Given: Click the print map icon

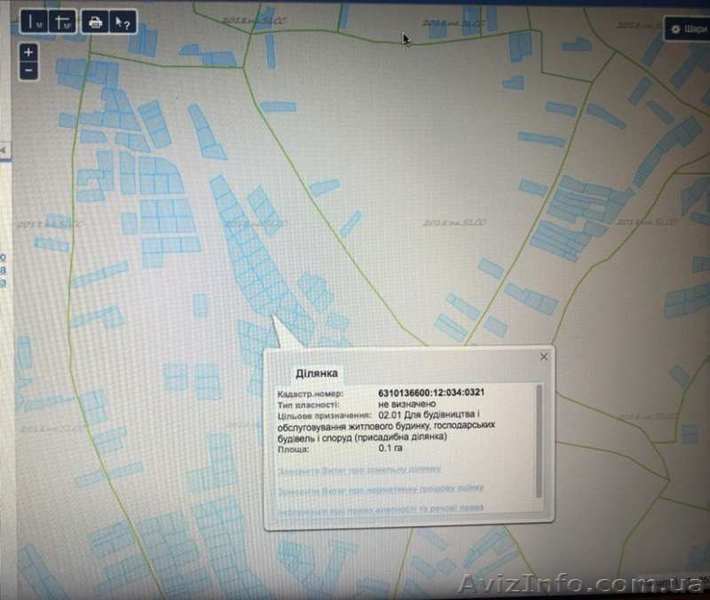Looking at the screenshot, I should point(95,21).
